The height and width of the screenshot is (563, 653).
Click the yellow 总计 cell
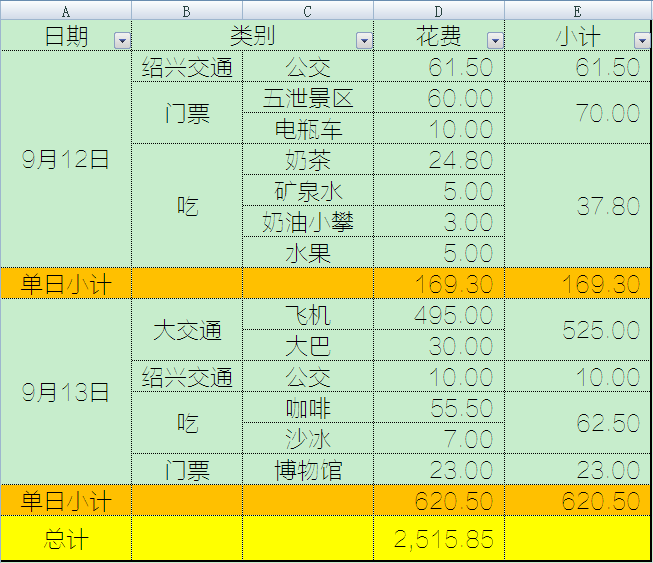tap(66, 539)
